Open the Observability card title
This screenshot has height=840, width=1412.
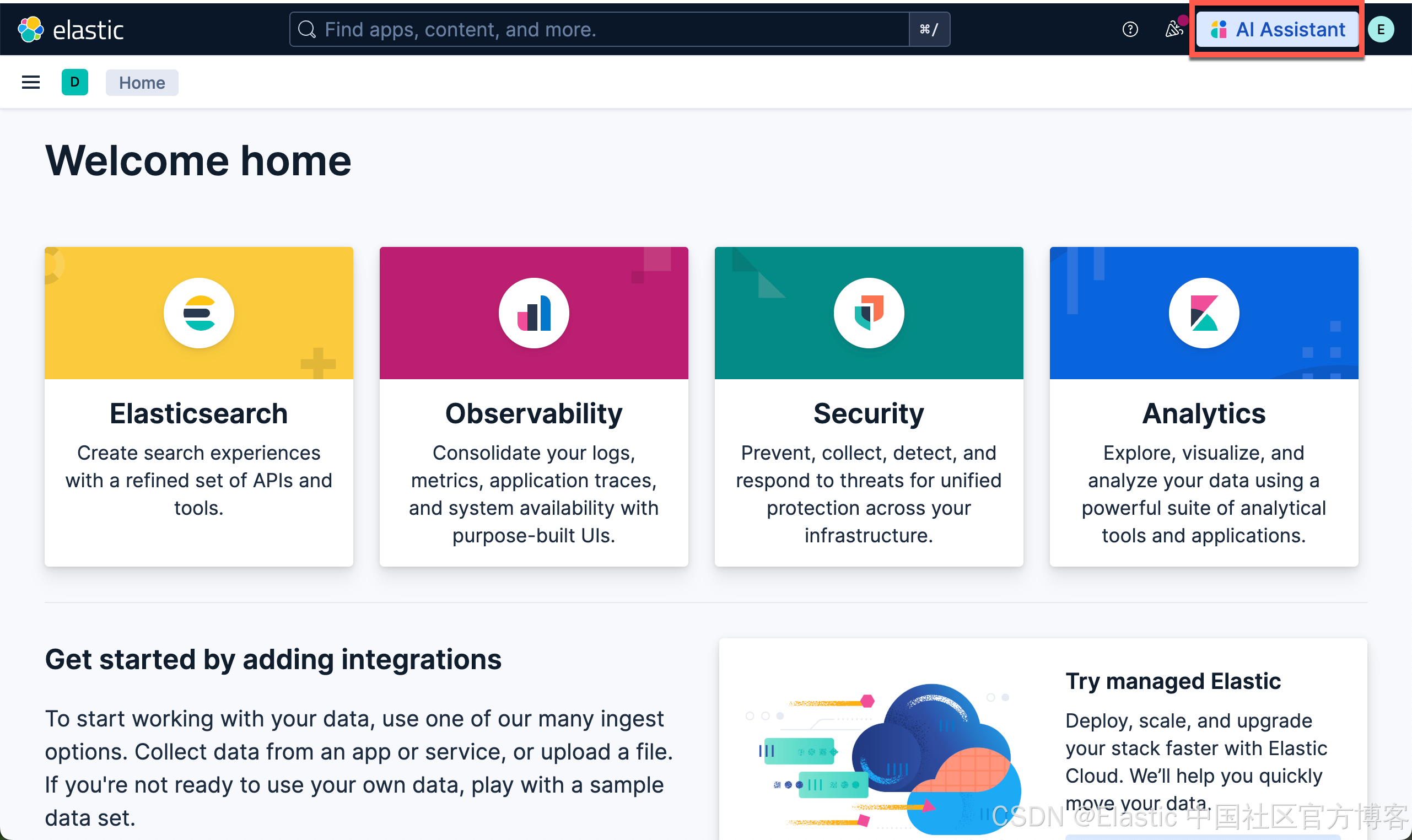(x=533, y=414)
